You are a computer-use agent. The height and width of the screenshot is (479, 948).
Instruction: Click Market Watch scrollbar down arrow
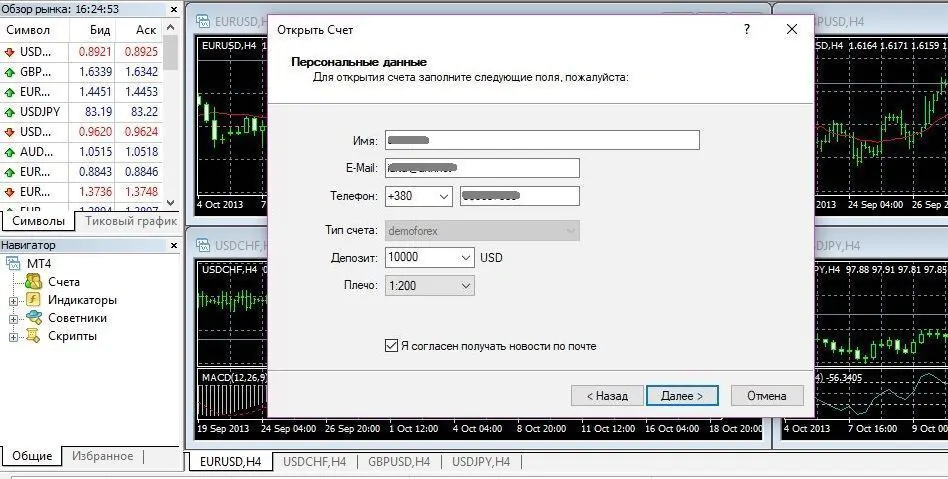[170, 203]
